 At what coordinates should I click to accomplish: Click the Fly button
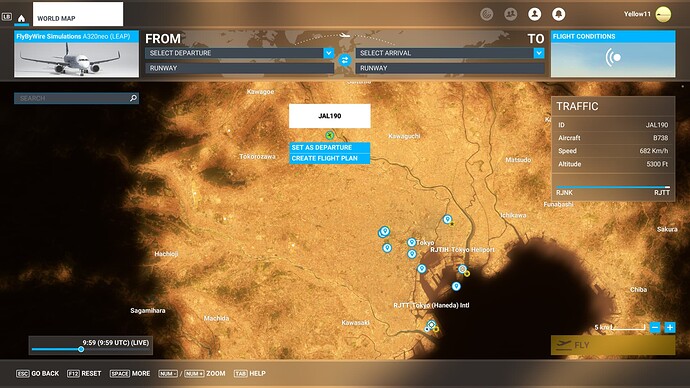(613, 345)
